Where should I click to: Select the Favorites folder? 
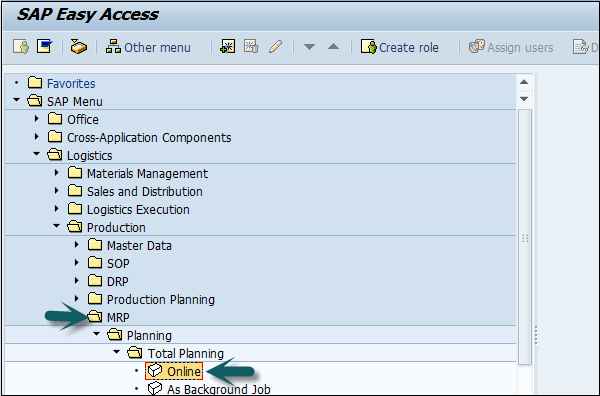point(71,83)
